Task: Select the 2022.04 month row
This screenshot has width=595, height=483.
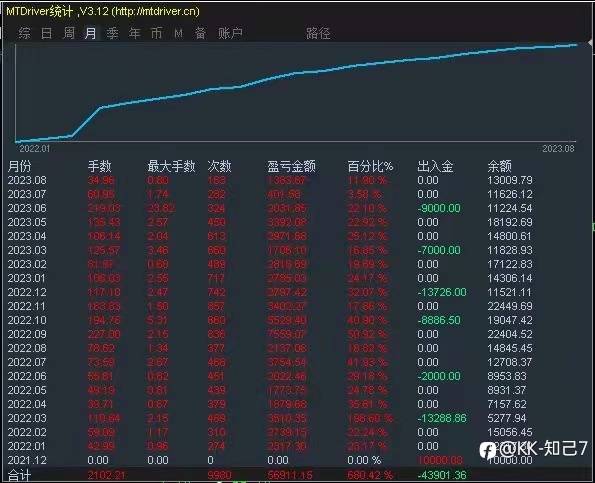Action: 270,404
